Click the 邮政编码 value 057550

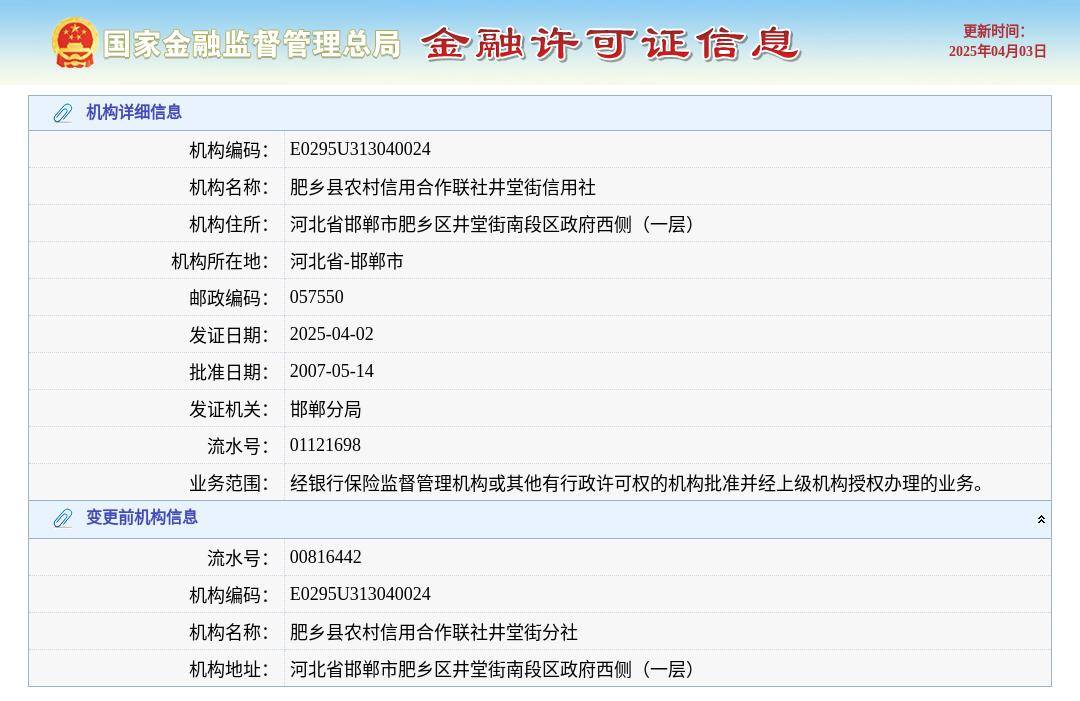point(316,297)
